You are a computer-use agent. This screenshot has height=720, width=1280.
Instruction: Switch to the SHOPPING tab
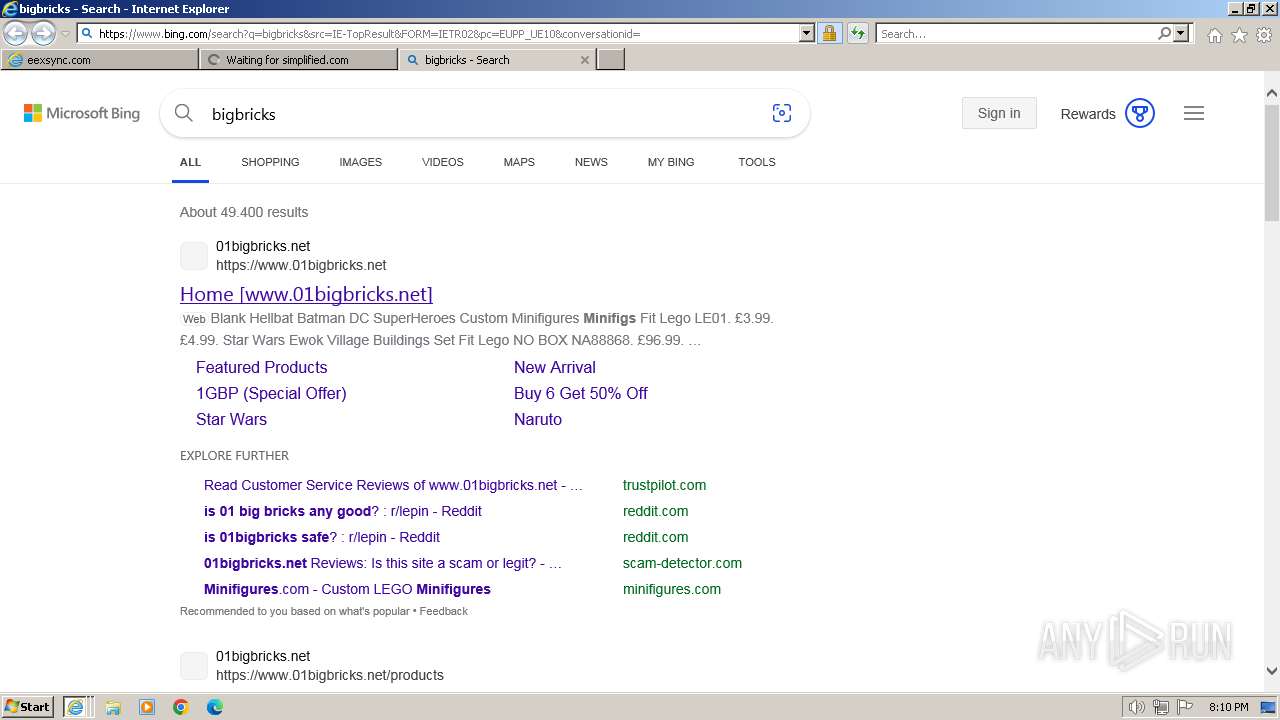[270, 162]
